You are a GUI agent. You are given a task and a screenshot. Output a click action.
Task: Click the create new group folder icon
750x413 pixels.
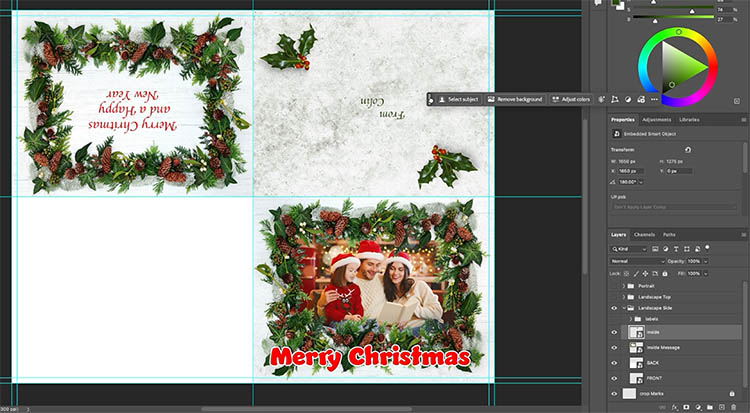710,408
